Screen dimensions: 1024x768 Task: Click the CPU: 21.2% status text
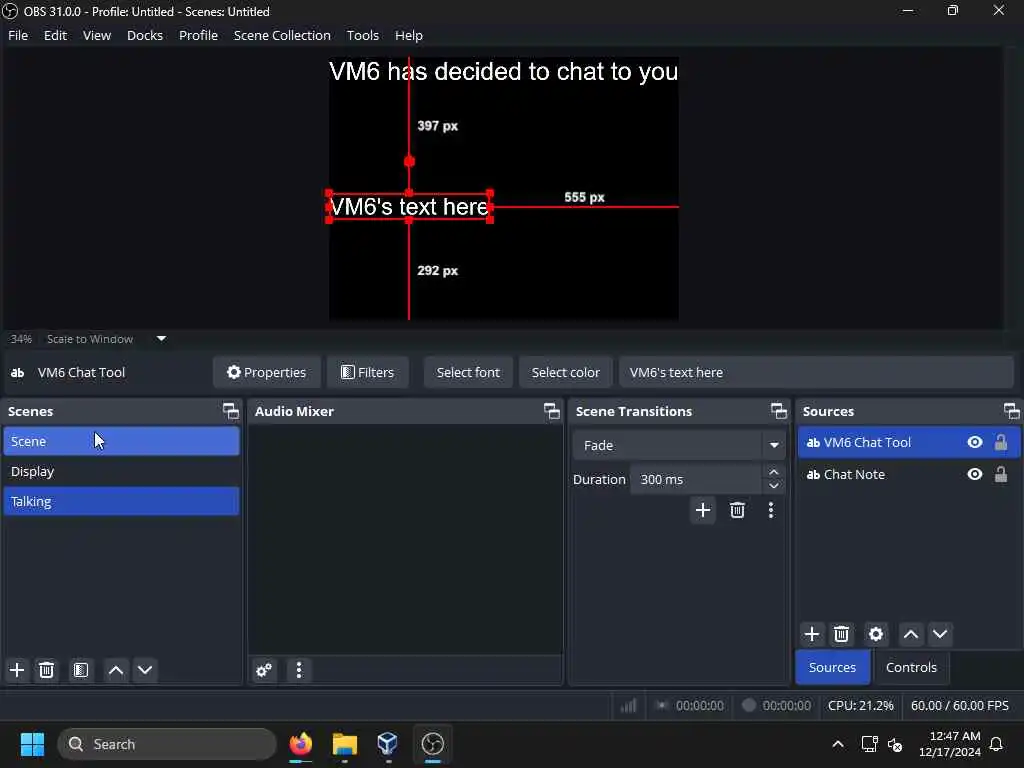(860, 705)
